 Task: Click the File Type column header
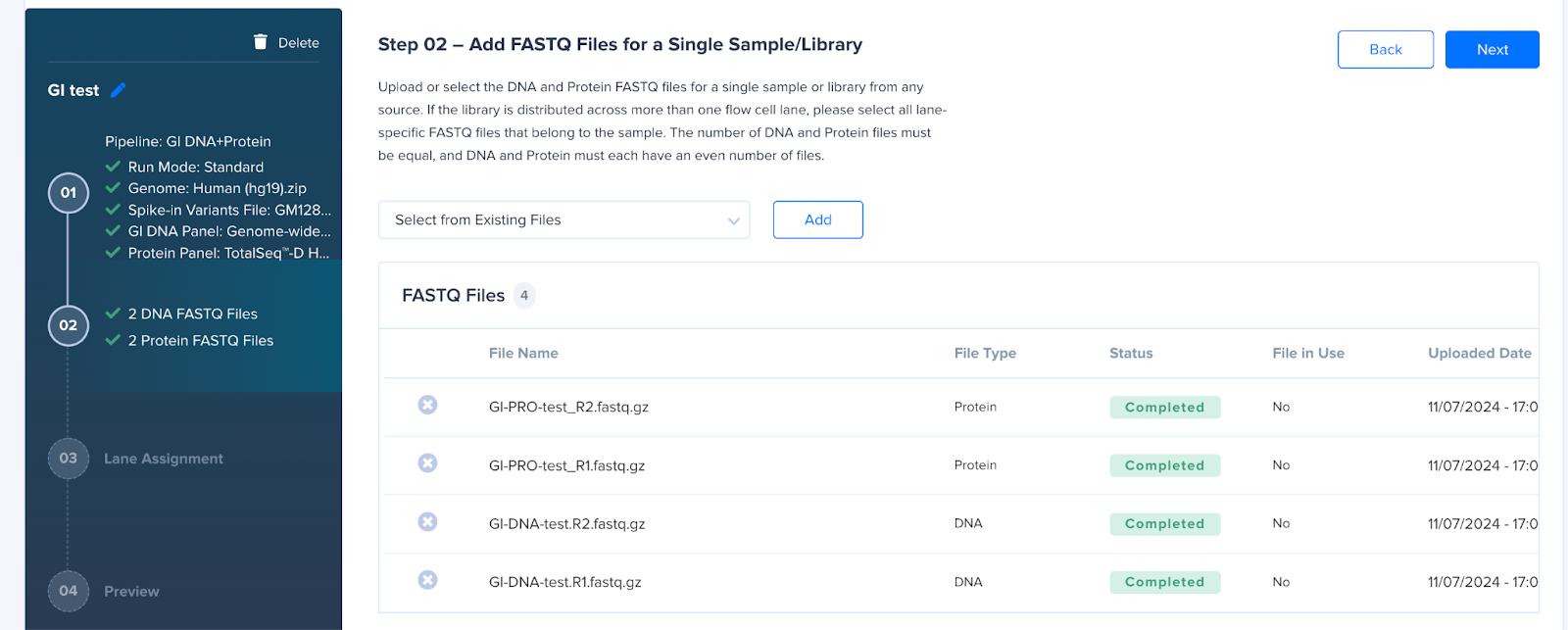pos(985,353)
